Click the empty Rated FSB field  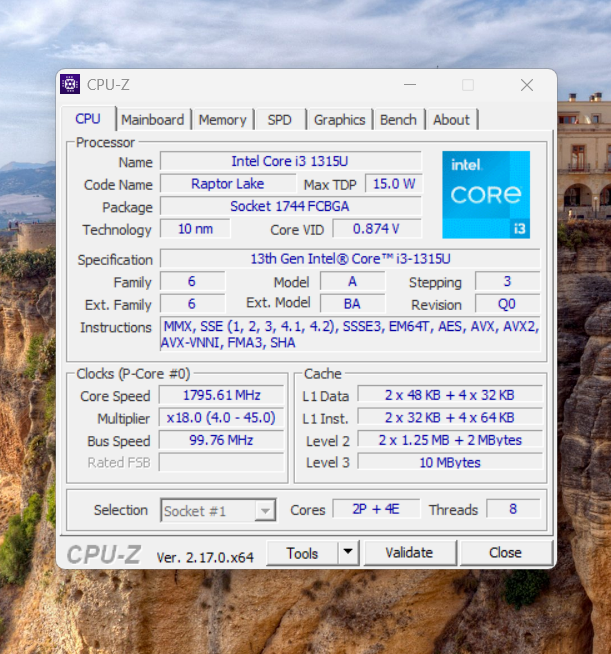tap(221, 463)
